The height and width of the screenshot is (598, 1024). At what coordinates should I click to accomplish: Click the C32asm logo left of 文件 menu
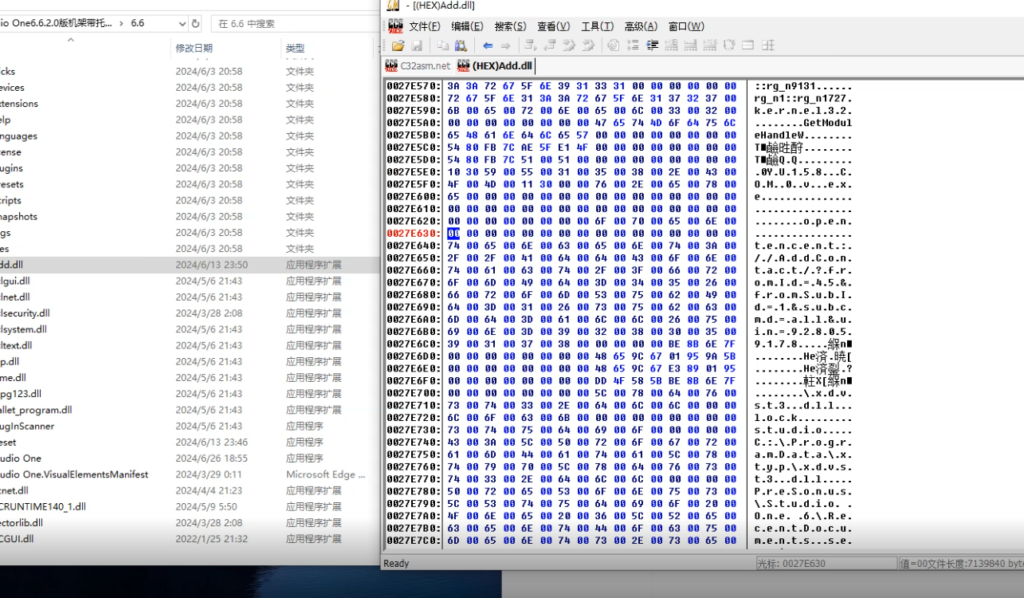click(x=395, y=26)
